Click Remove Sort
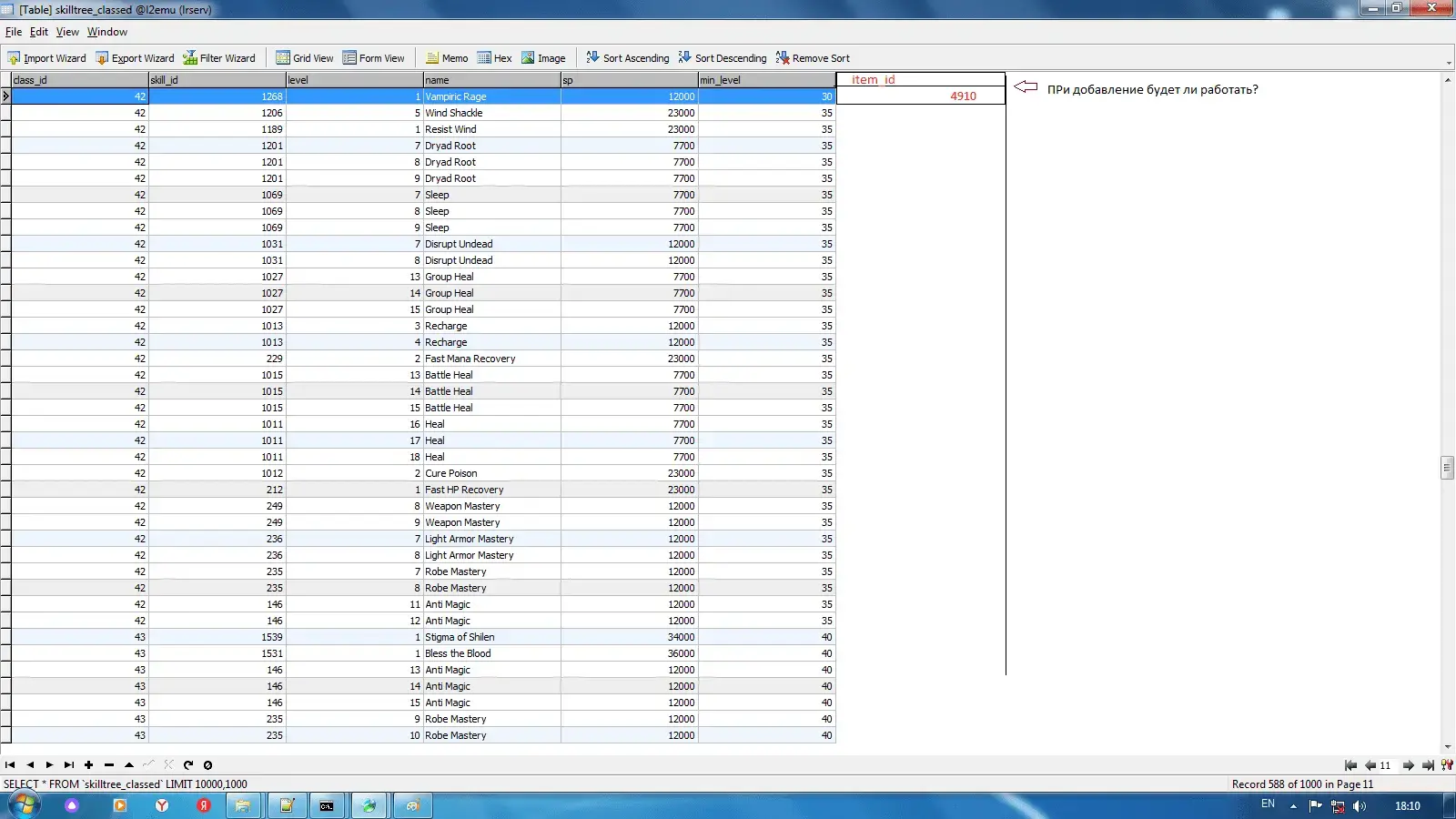1456x819 pixels. click(813, 58)
